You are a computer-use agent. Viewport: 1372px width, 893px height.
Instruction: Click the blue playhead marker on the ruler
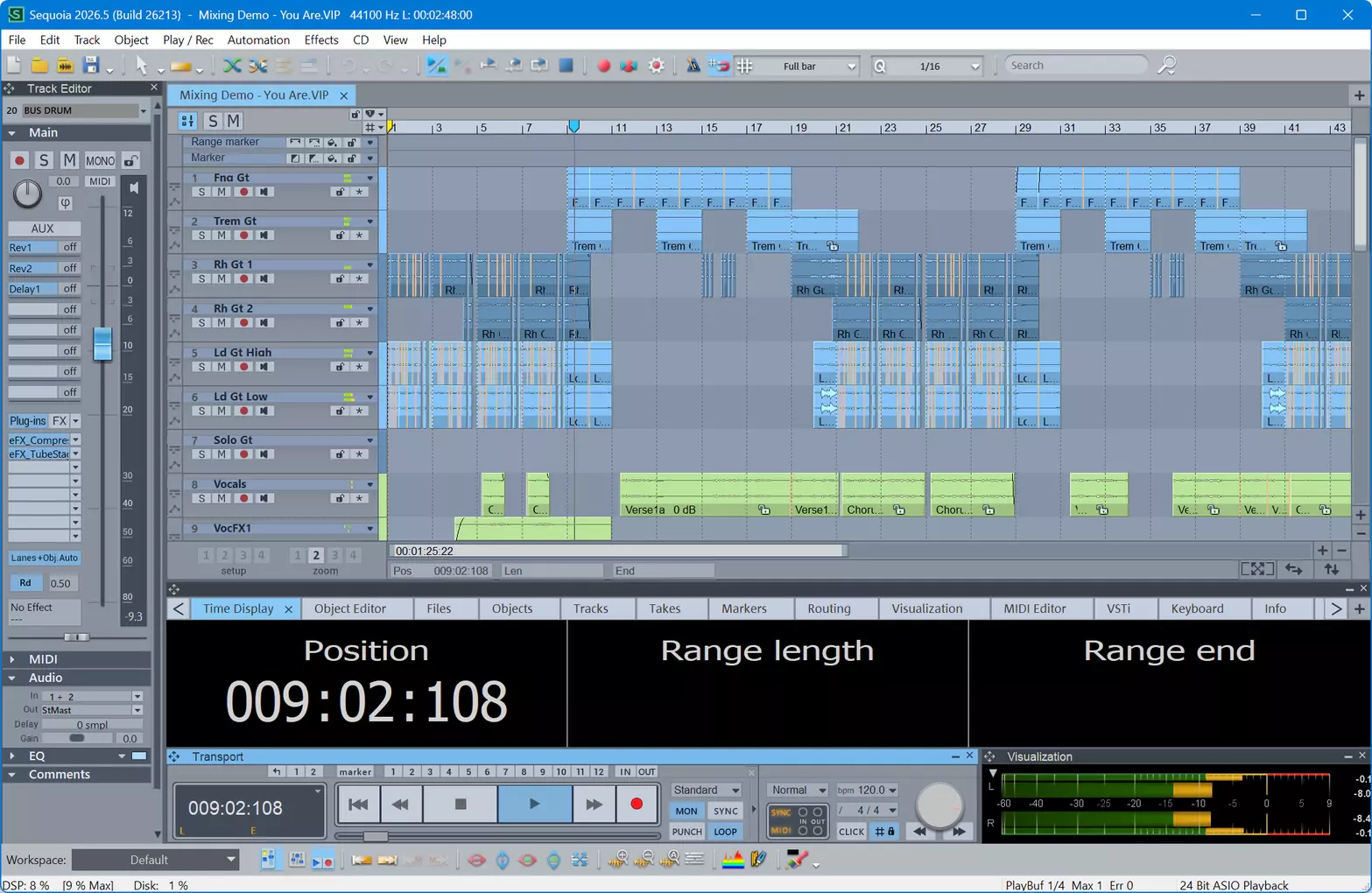(573, 127)
